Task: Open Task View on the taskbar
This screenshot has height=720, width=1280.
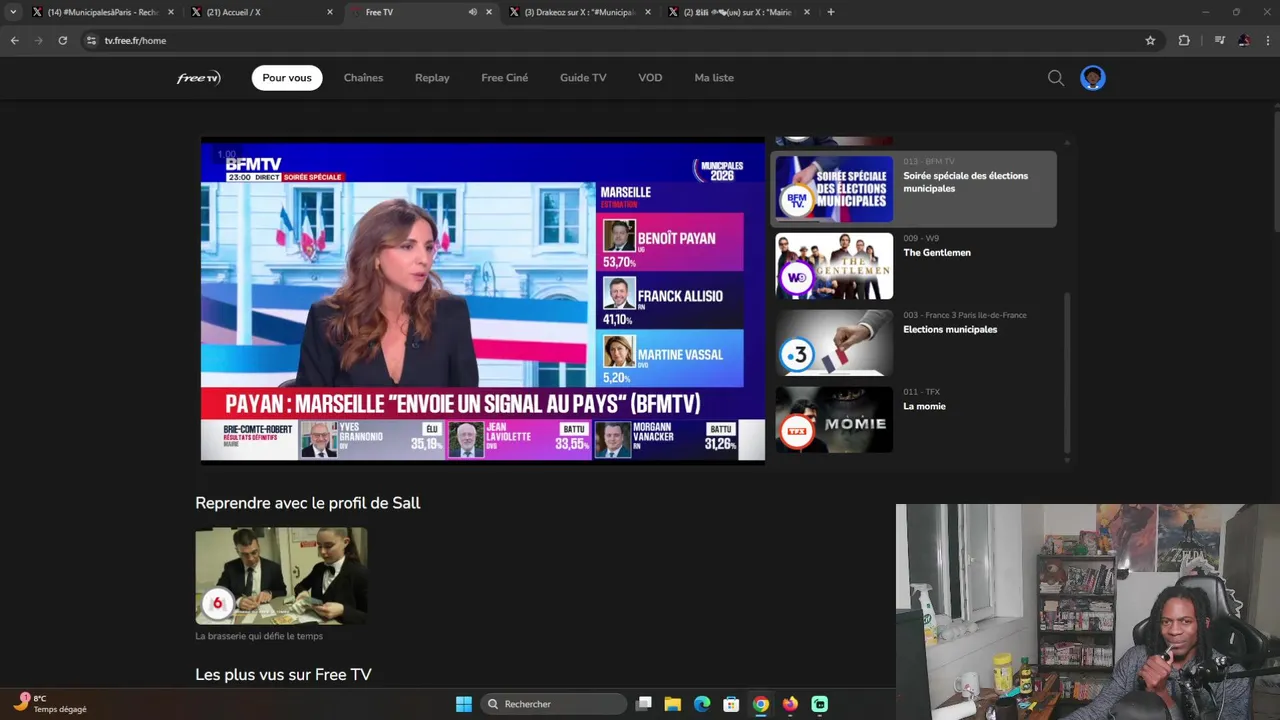Action: click(644, 704)
